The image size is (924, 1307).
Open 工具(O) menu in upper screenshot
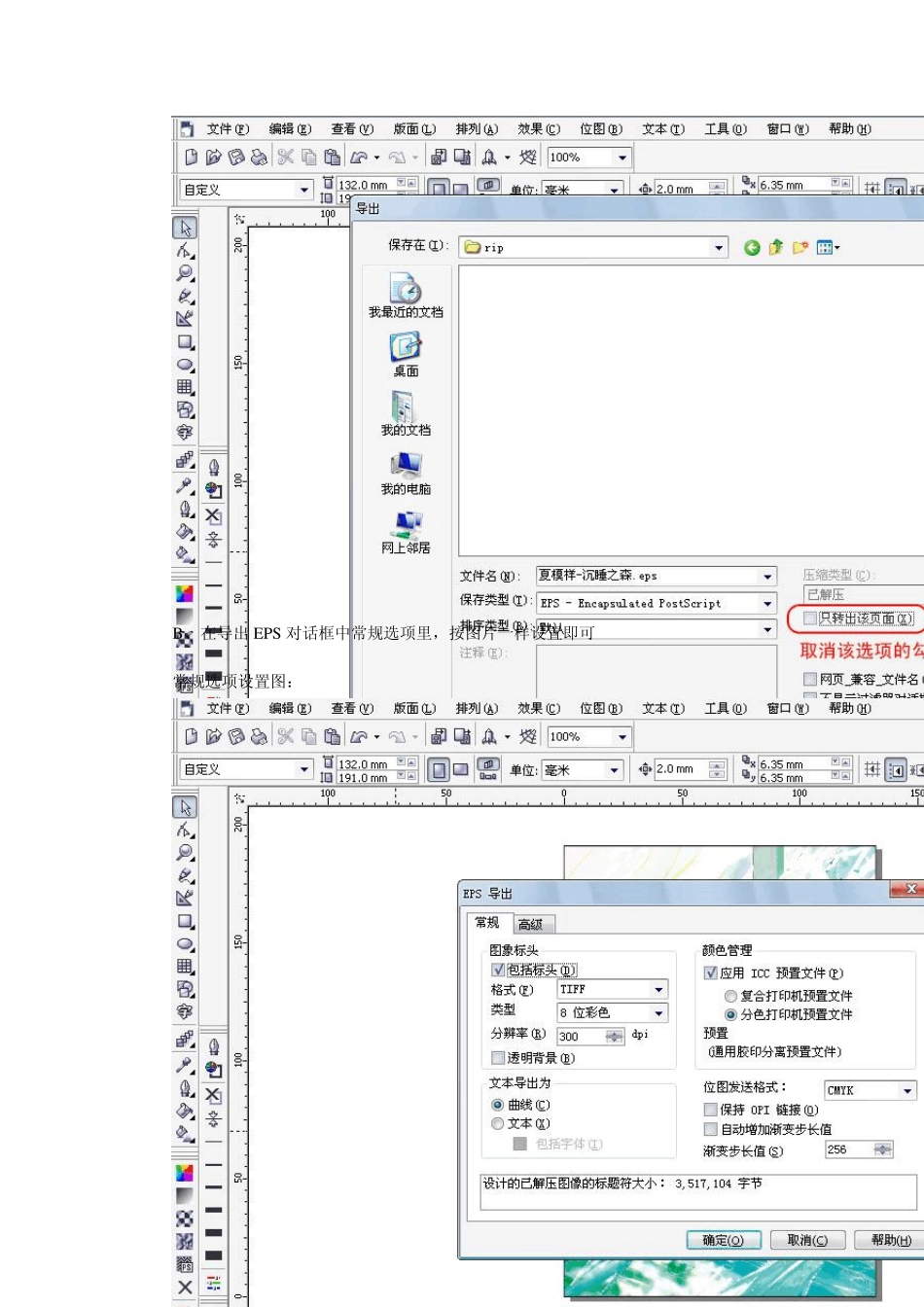coord(726,129)
